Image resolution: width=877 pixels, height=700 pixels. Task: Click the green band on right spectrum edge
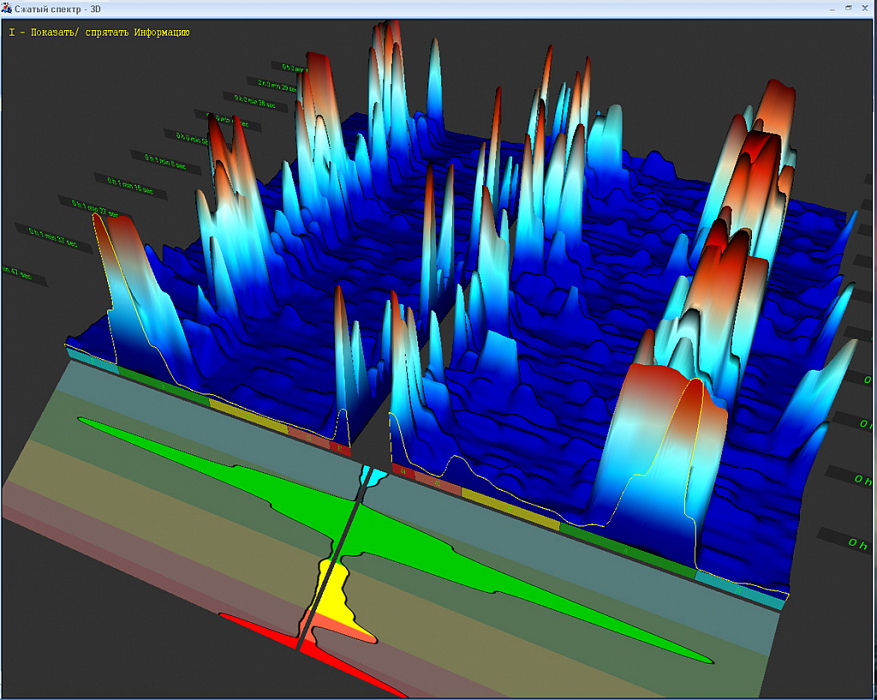625,548
